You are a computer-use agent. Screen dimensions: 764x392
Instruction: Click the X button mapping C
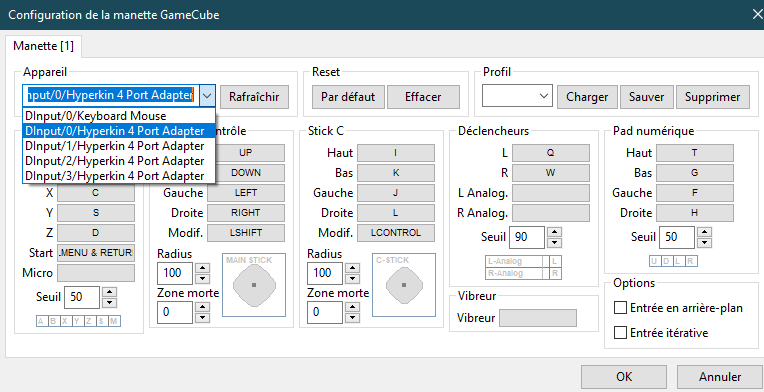96,193
